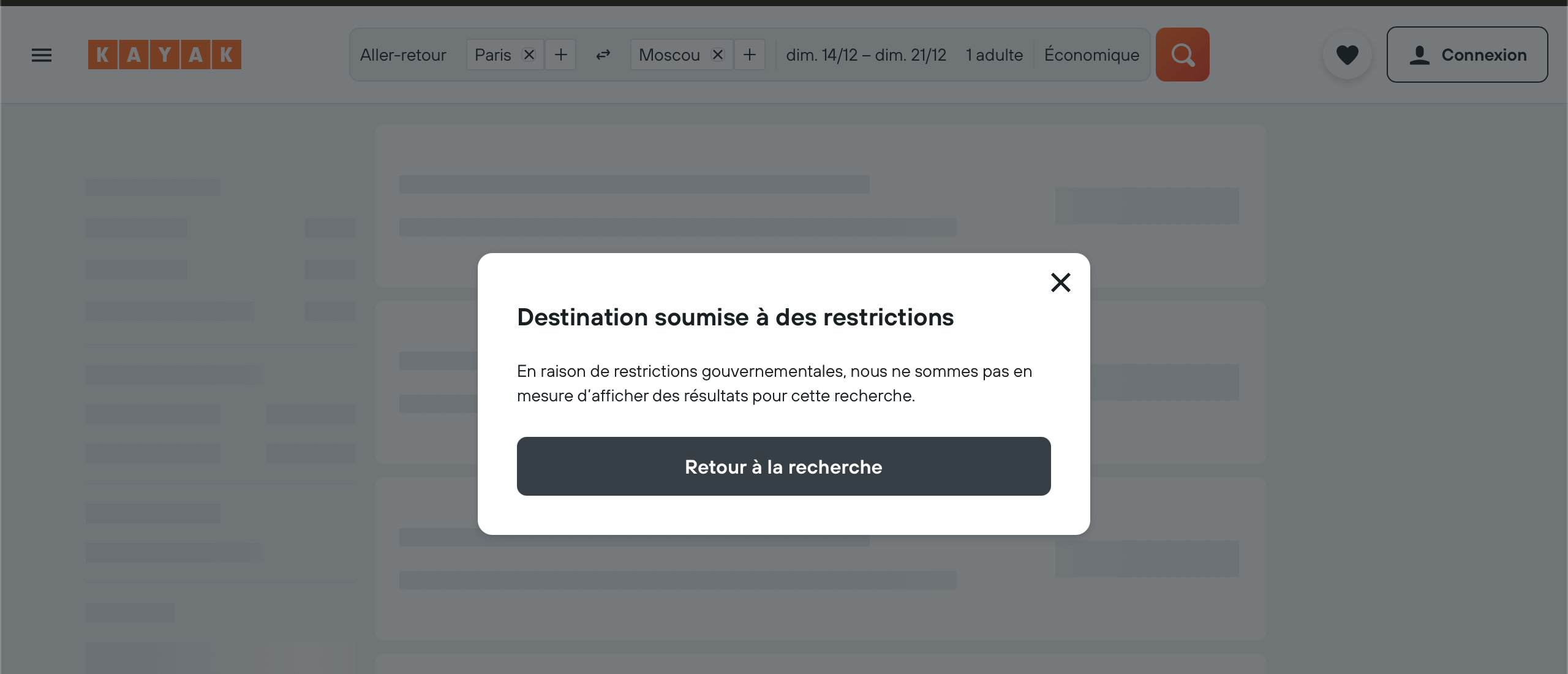Viewport: 1568px width, 674px height.
Task: Swap origin and destination cities
Action: coord(603,55)
